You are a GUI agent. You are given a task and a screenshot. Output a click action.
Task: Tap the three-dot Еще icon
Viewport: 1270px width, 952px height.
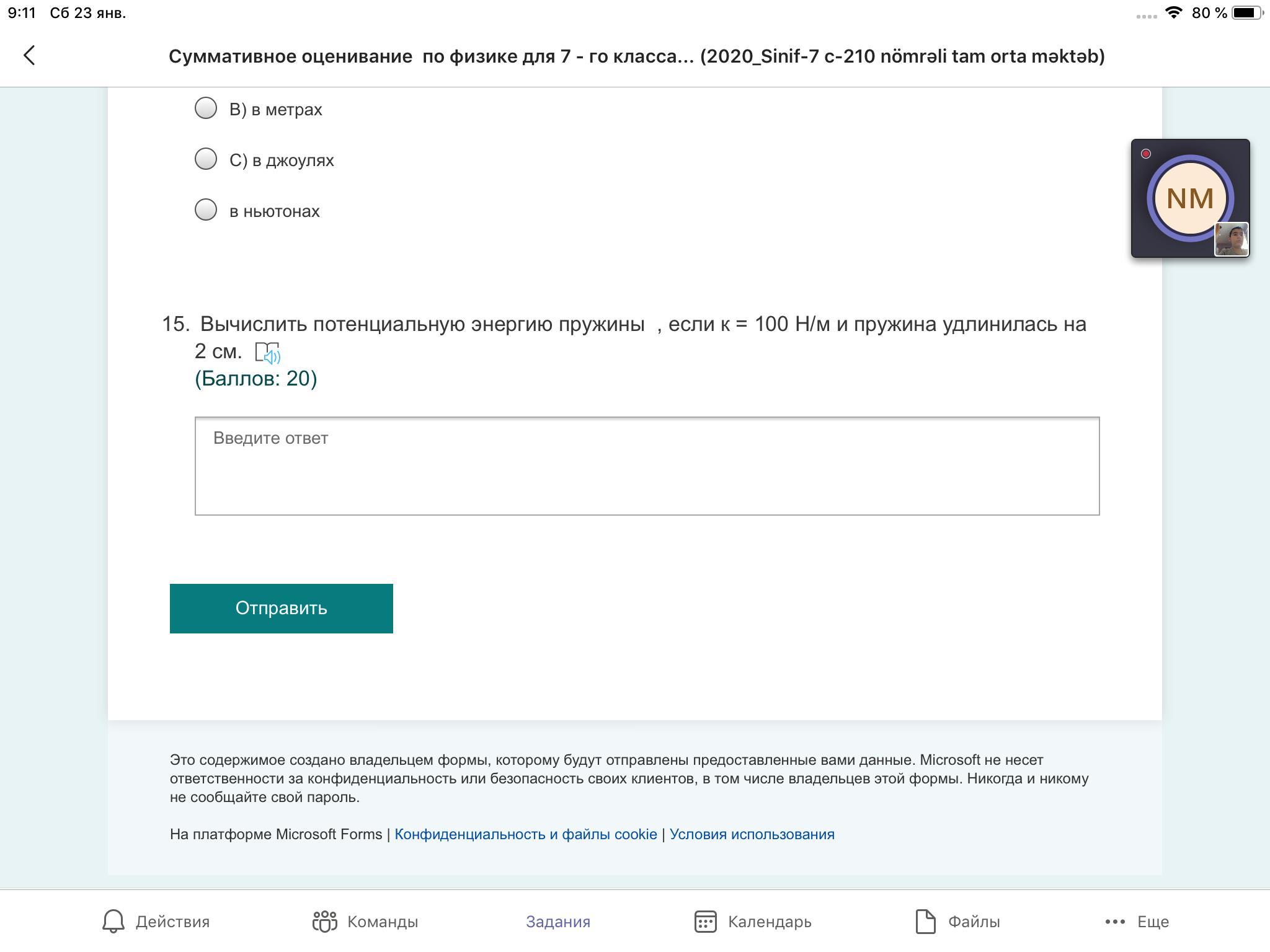coord(1115,922)
